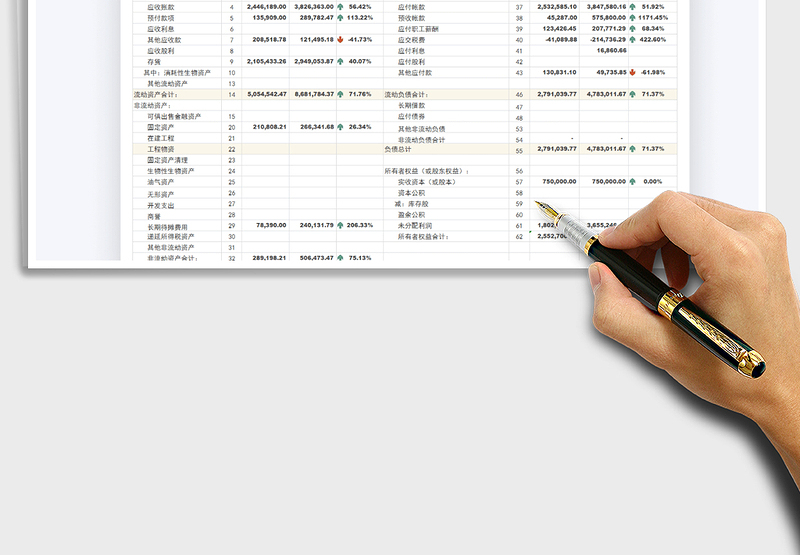Image resolution: width=800 pixels, height=555 pixels.
Task: Click the green up arrow beside 1171.45%
Action: [632, 17]
